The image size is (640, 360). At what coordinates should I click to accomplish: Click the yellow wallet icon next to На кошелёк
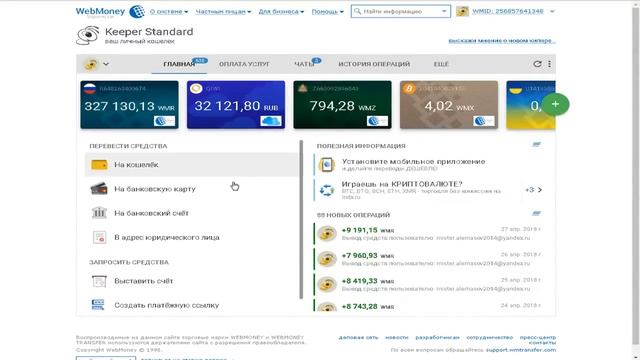click(99, 164)
